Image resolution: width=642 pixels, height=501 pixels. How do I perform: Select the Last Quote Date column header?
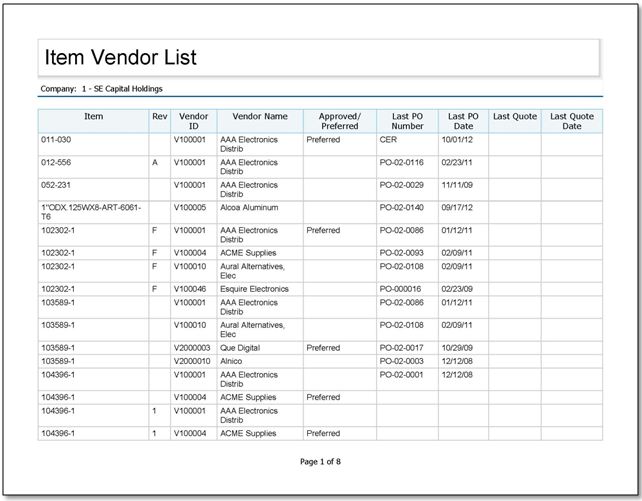click(x=571, y=121)
